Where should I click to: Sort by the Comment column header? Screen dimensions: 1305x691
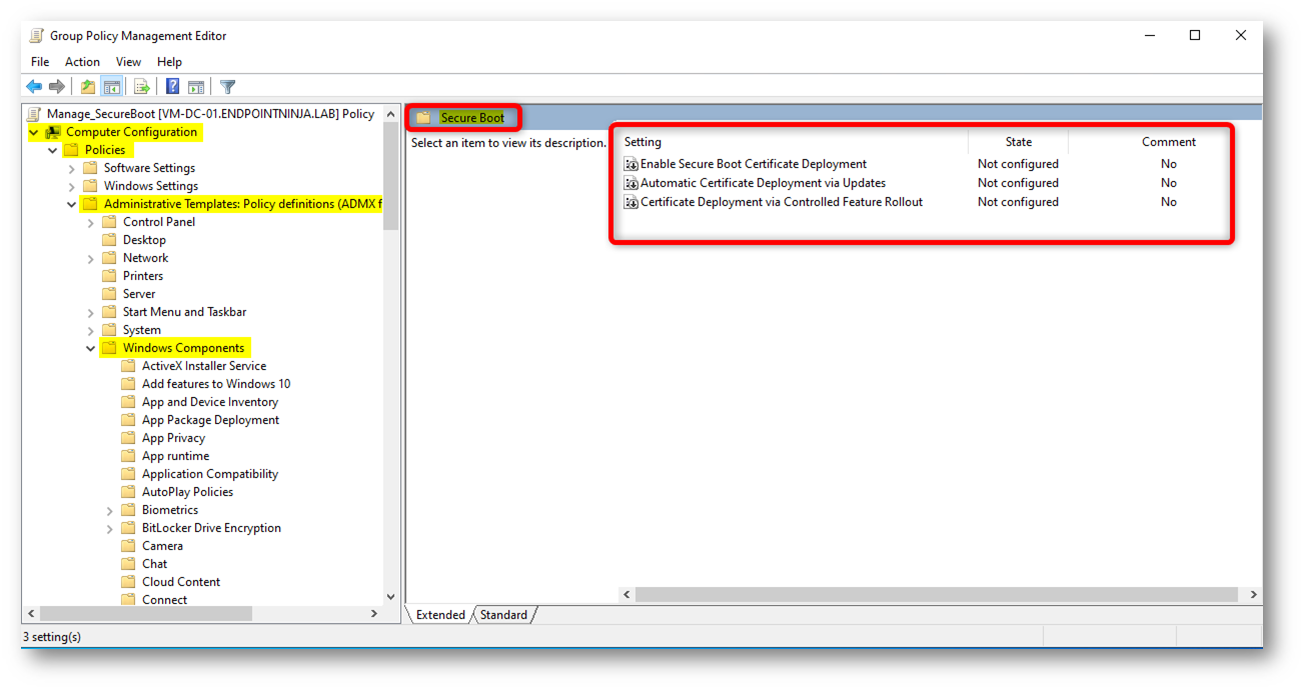1168,142
